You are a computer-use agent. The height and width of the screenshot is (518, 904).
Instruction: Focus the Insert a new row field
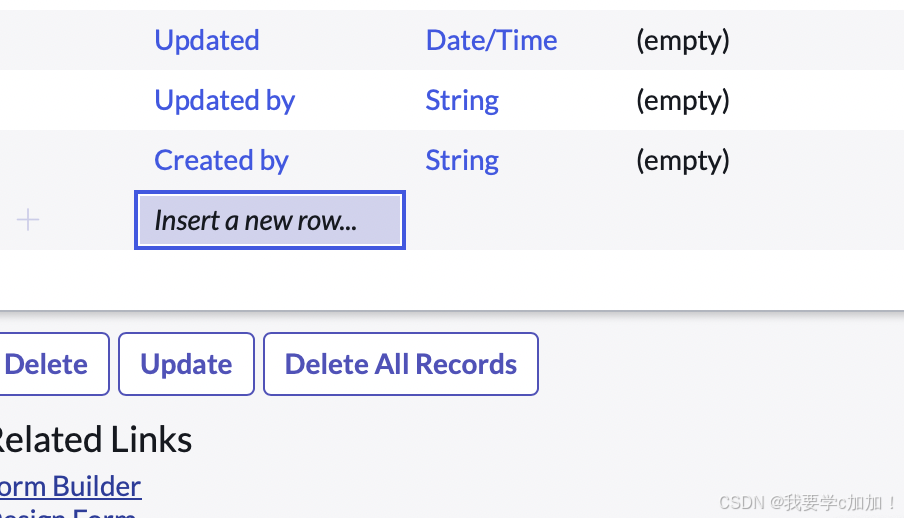tap(269, 220)
